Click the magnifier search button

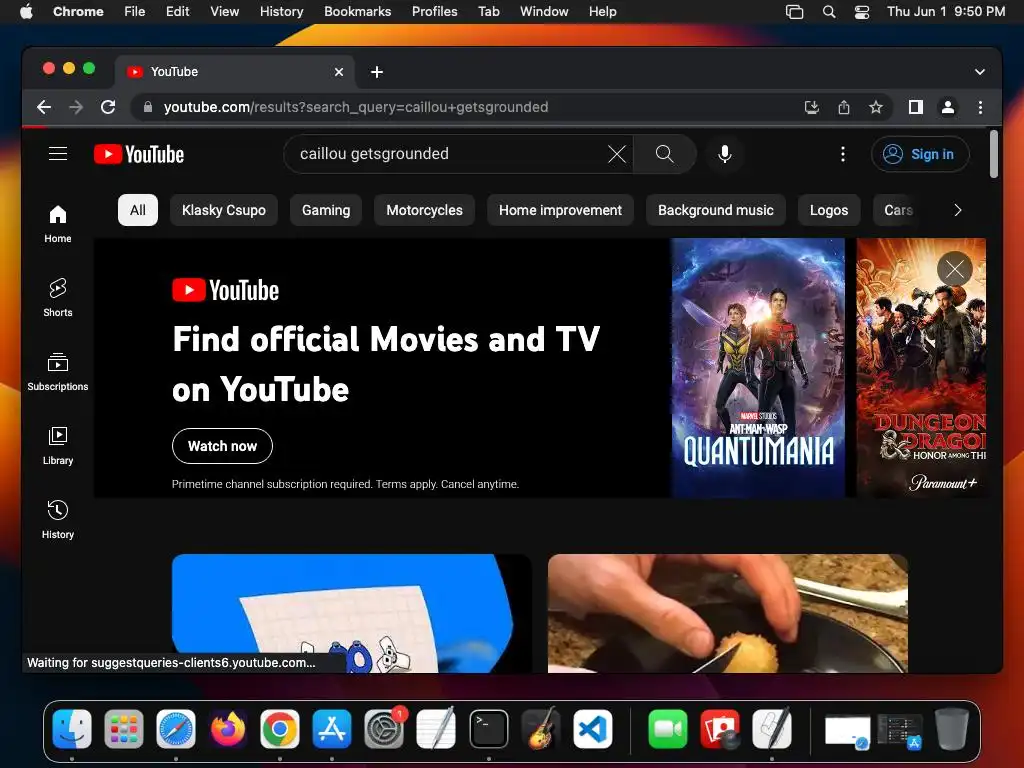tap(664, 154)
